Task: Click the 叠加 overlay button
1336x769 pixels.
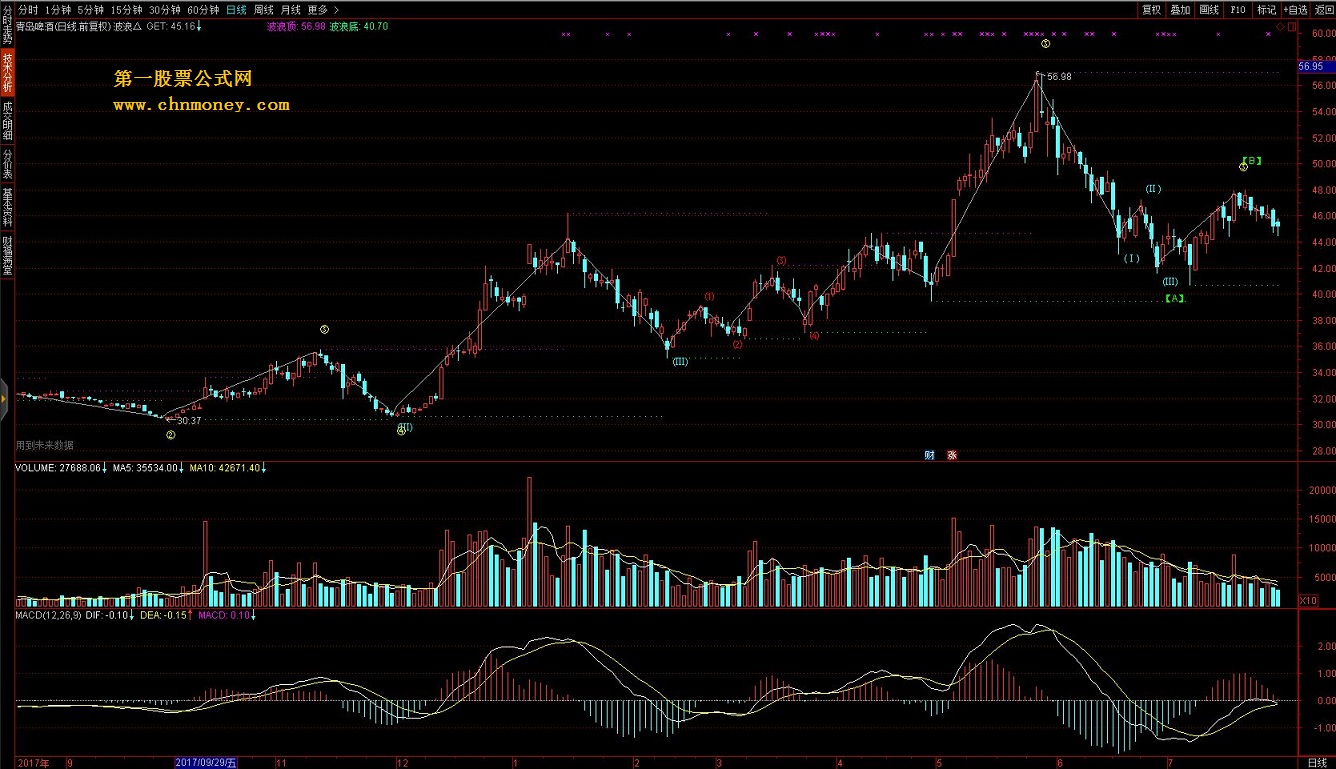Action: (x=1181, y=9)
